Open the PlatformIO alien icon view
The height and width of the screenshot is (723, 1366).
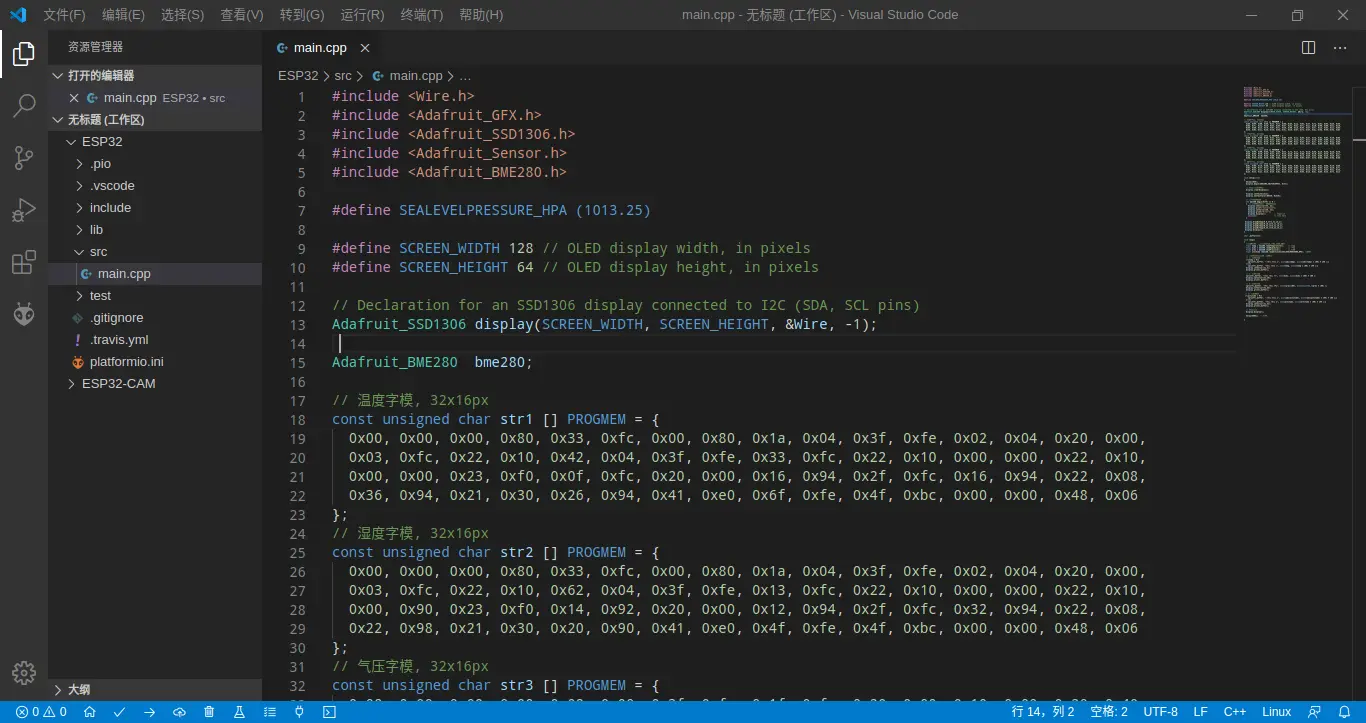[24, 314]
